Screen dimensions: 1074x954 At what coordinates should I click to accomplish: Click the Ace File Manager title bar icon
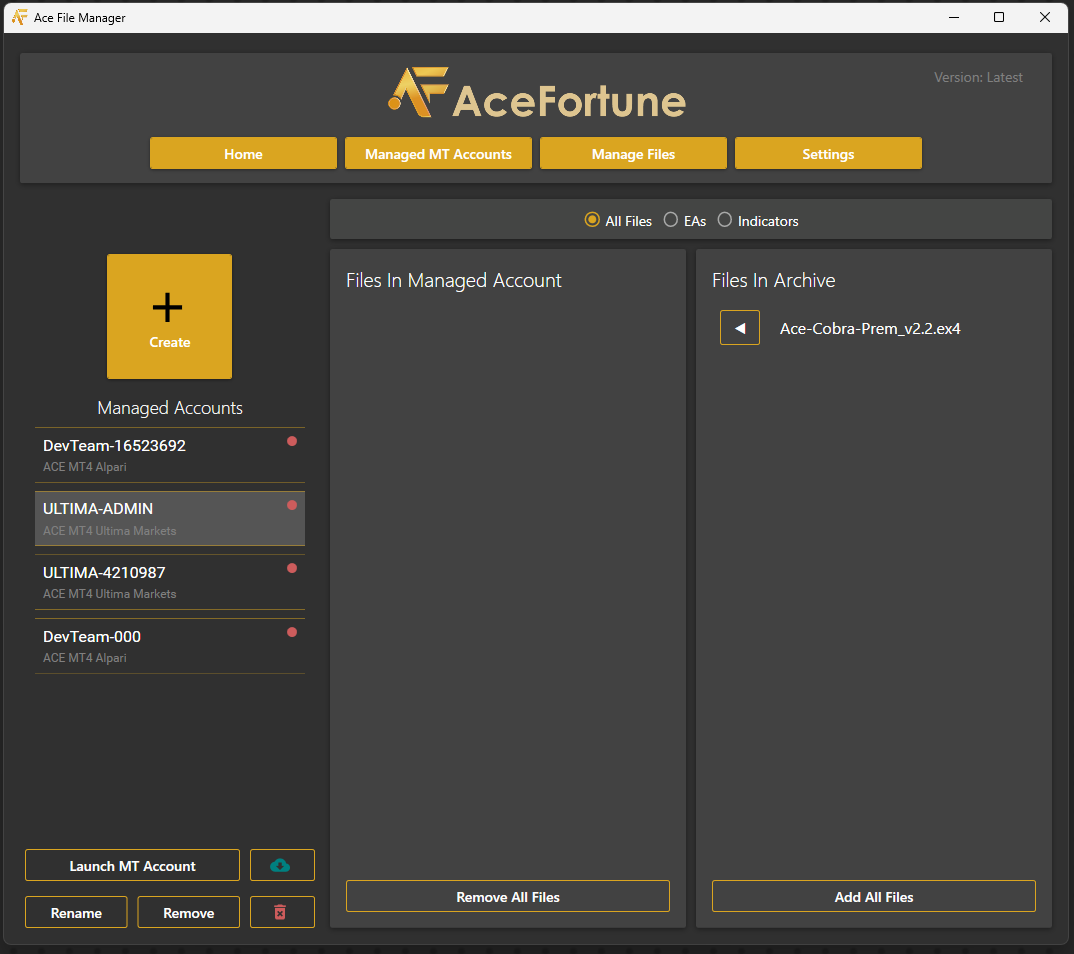[20, 17]
